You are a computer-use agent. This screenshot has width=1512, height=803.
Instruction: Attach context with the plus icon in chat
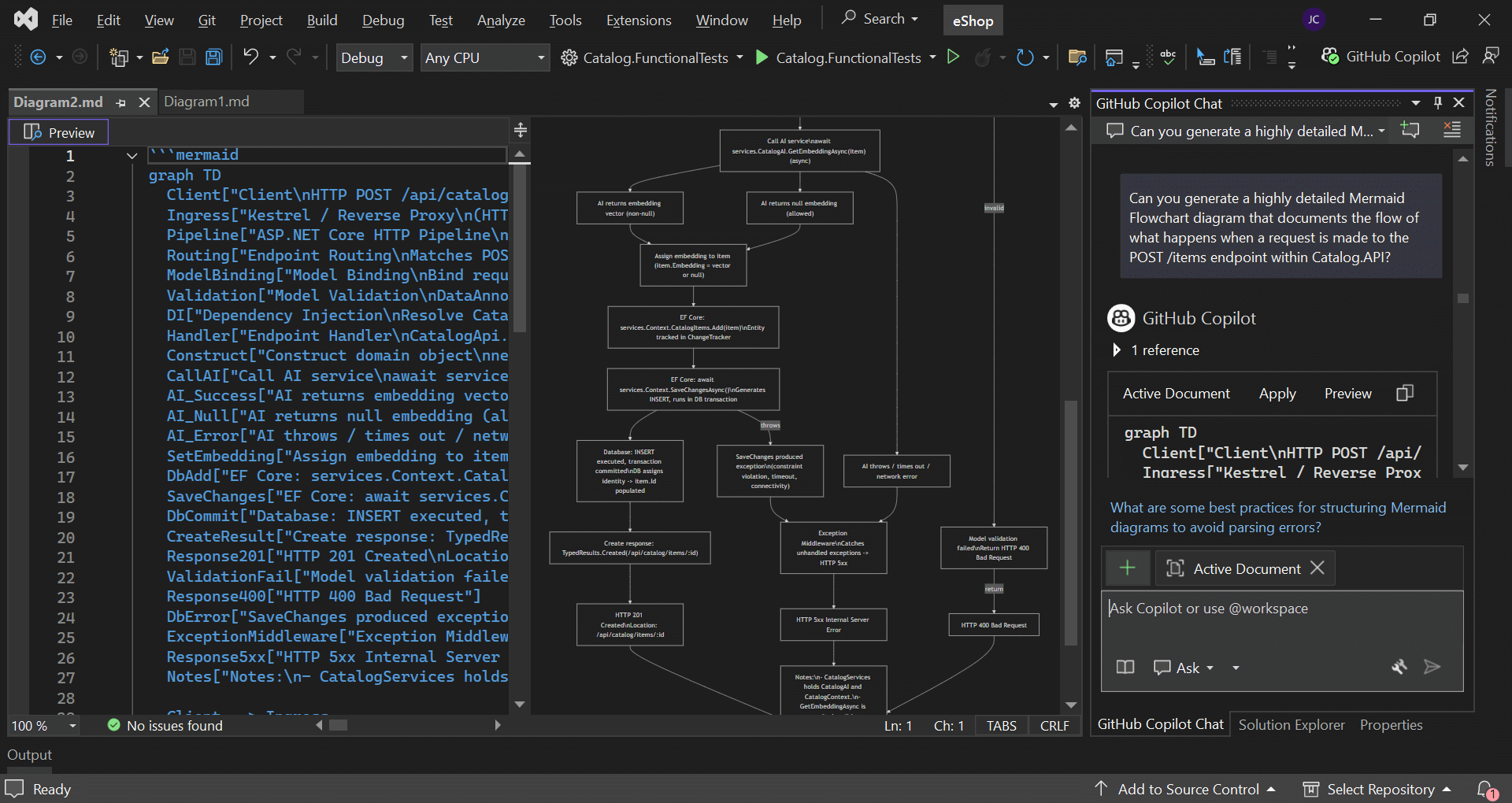click(1128, 567)
